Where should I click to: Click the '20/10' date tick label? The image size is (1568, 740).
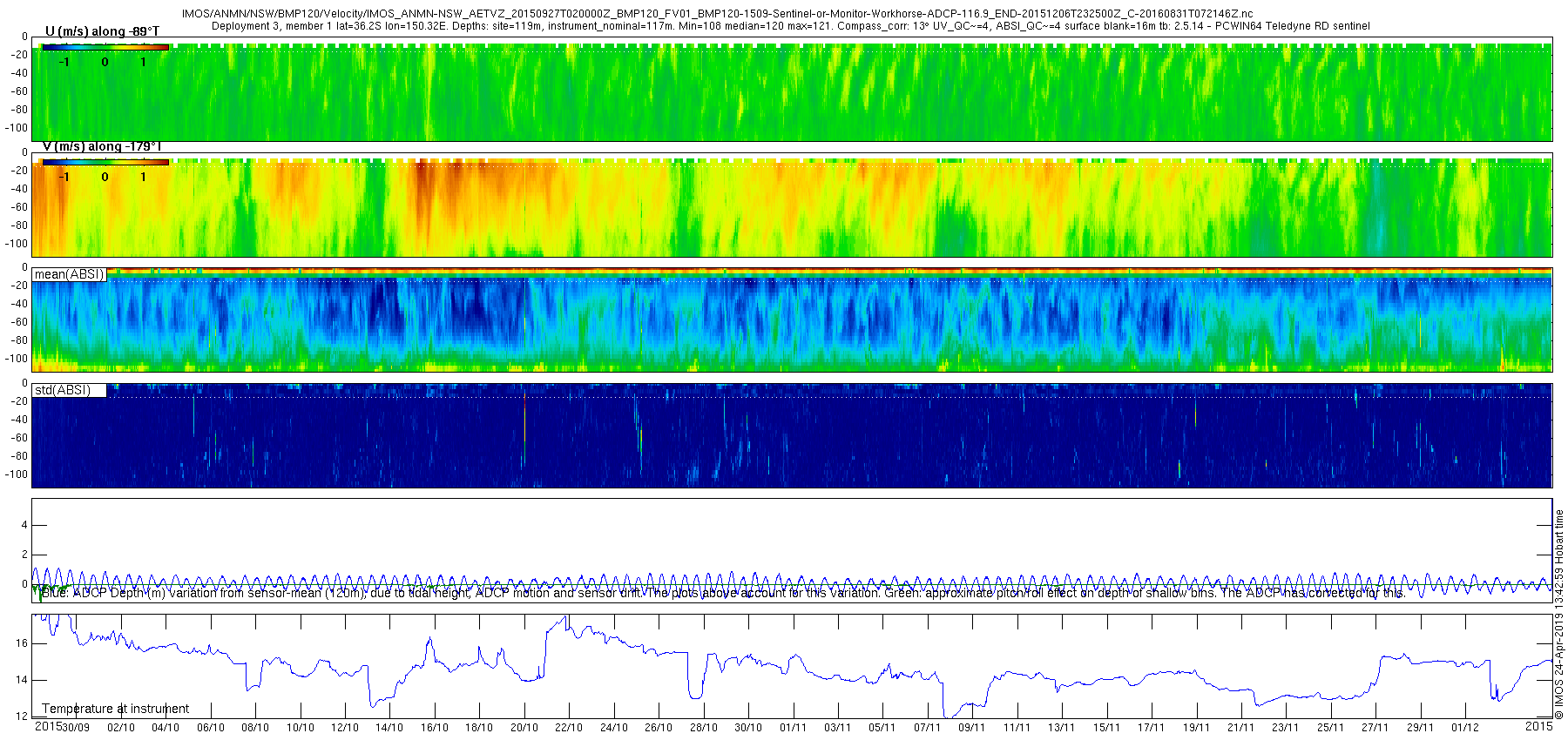[x=524, y=728]
